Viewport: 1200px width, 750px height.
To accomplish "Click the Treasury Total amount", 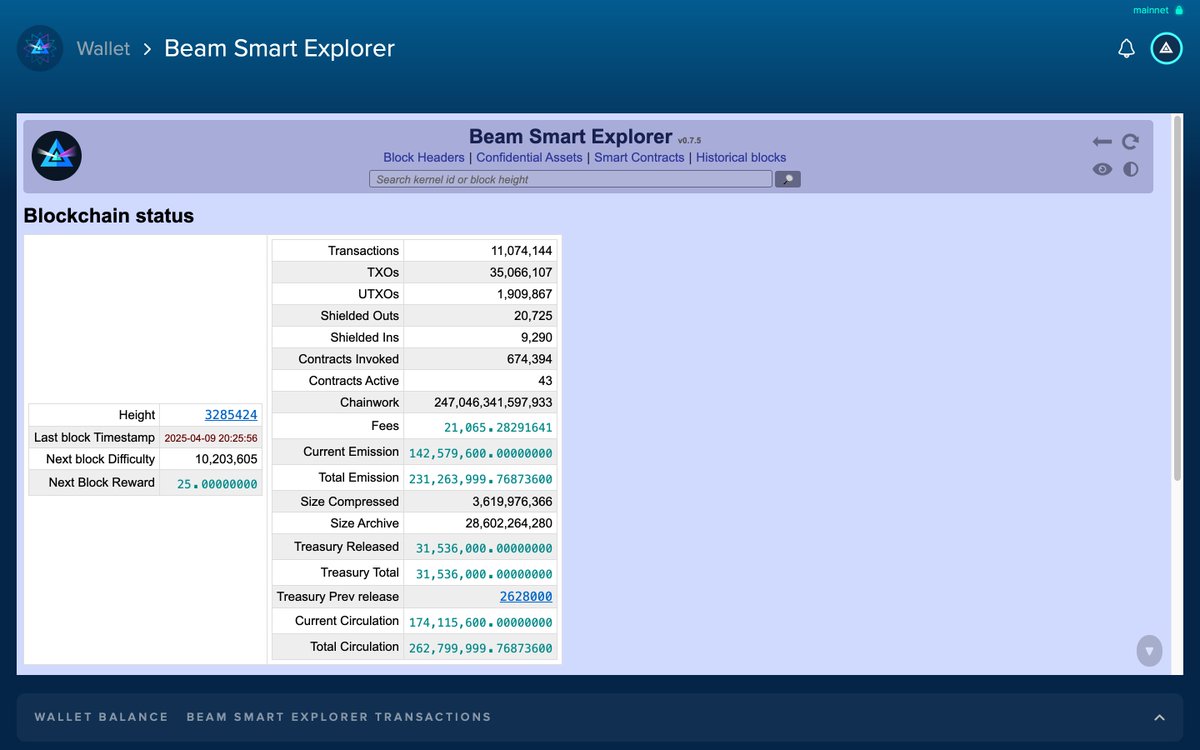I will pyautogui.click(x=484, y=574).
